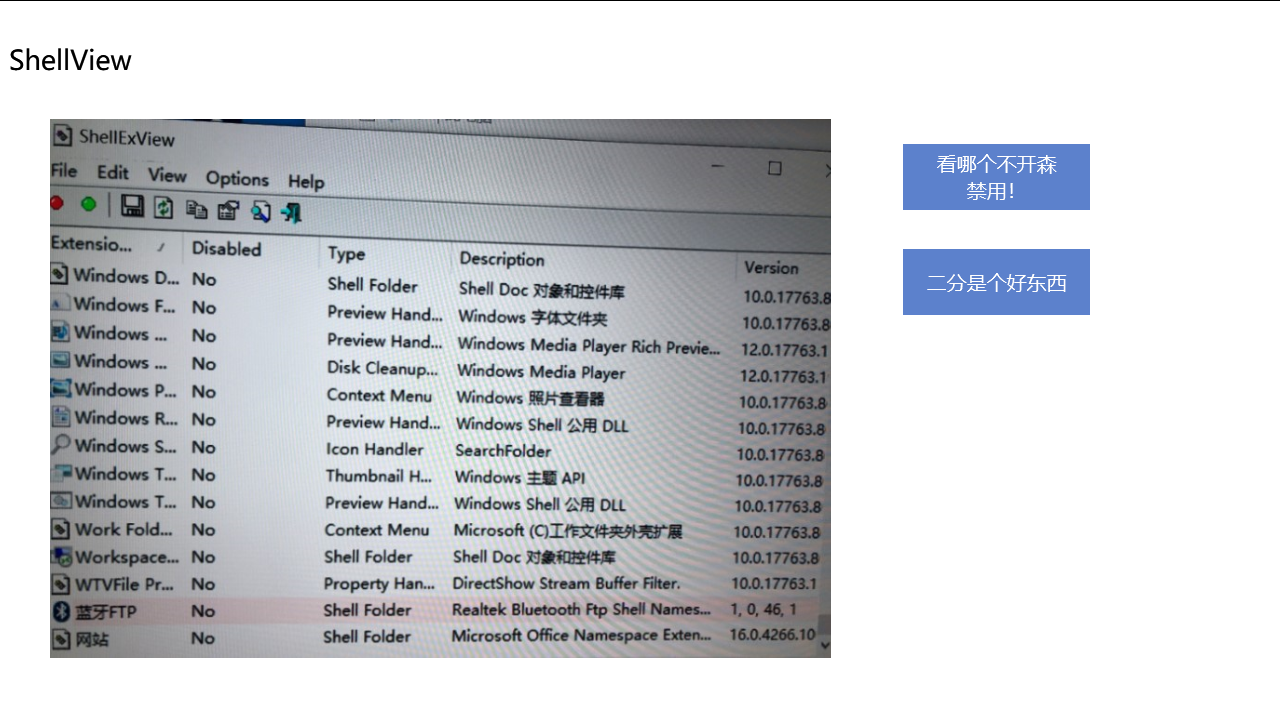
Task: Sort by the Type column header
Action: pyautogui.click(x=346, y=254)
